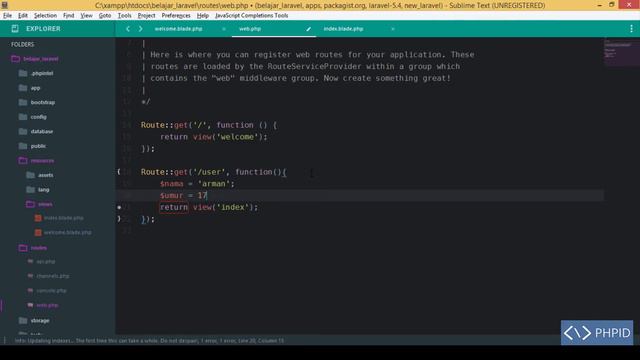This screenshot has width=640, height=360.
Task: Open the File menu
Action: tap(7, 16)
